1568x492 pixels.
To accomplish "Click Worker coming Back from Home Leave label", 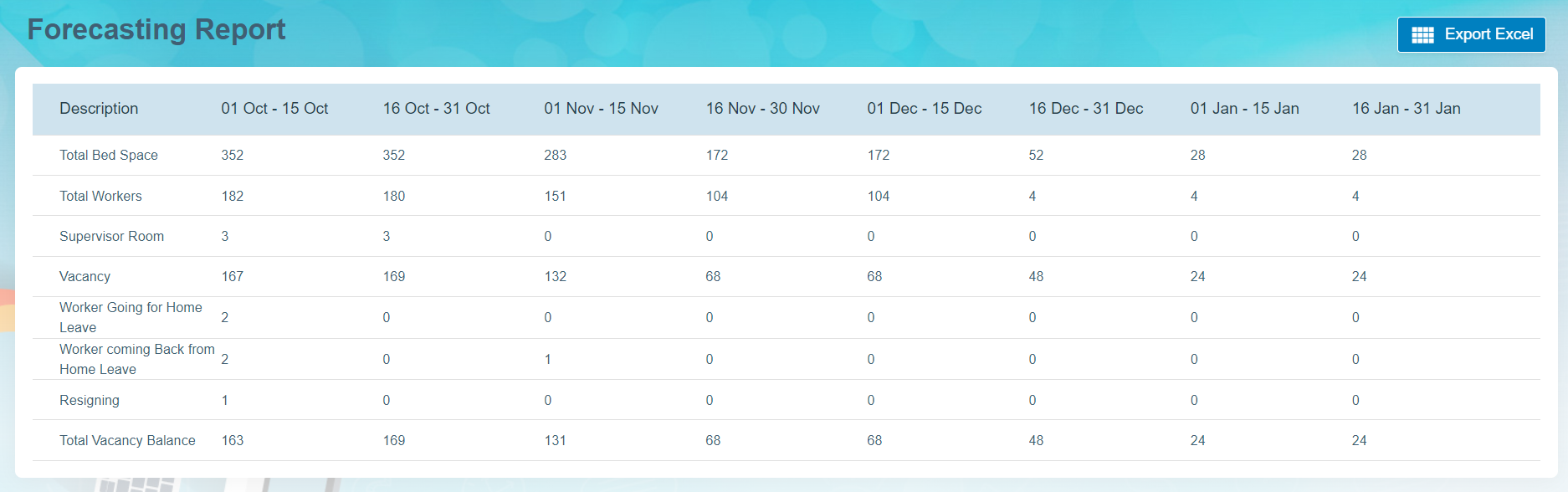I will 136,359.
